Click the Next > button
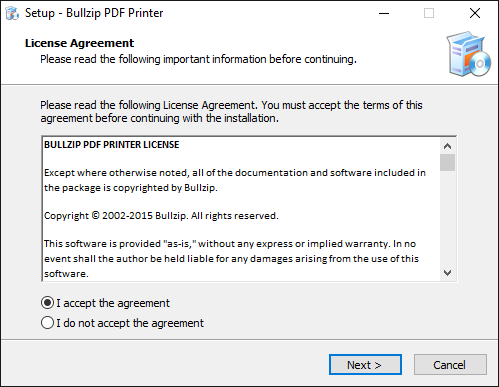 [365, 365]
